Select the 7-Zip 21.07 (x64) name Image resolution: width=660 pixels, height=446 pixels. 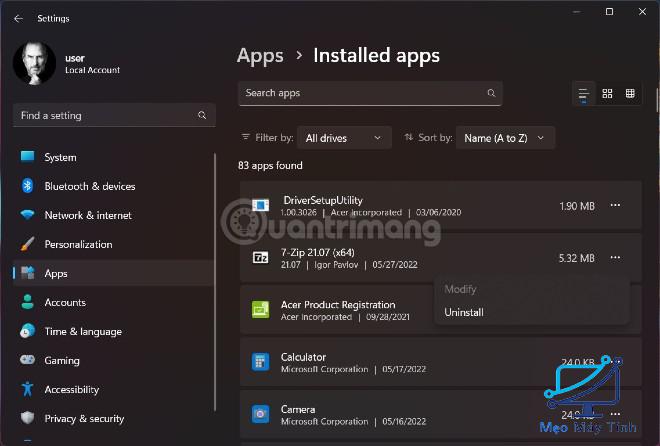click(317, 252)
